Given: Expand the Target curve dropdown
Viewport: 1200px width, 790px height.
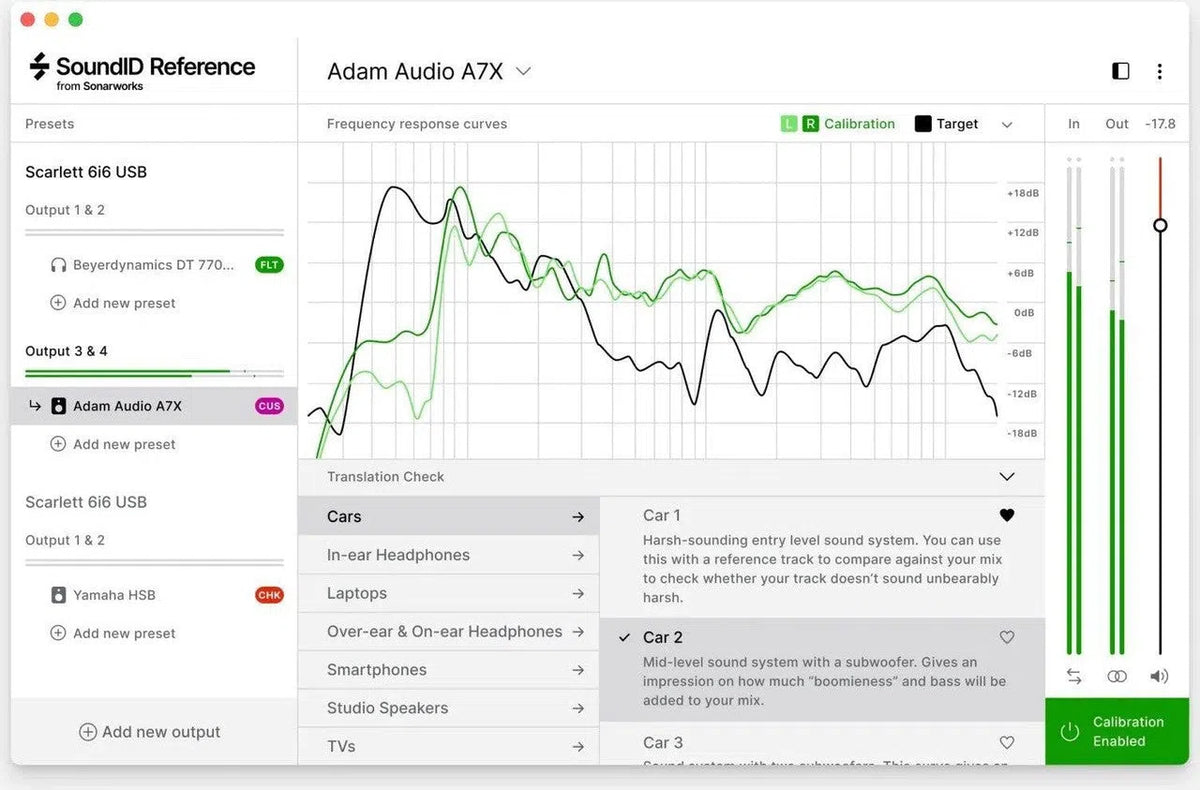Looking at the screenshot, I should [1007, 123].
